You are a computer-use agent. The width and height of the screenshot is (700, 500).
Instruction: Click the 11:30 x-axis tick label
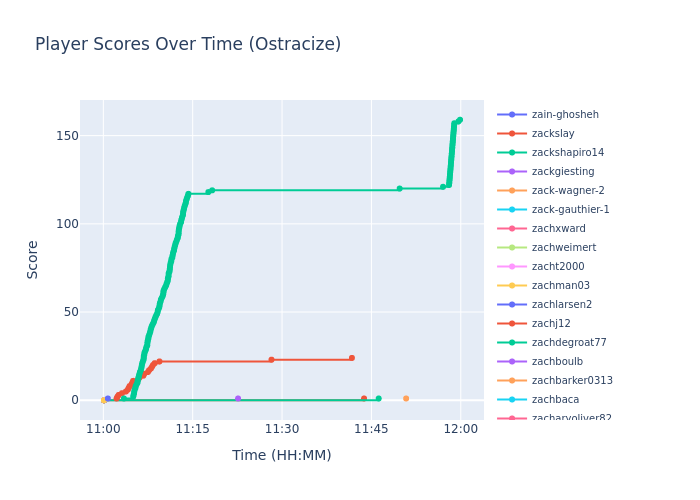pyautogui.click(x=282, y=429)
